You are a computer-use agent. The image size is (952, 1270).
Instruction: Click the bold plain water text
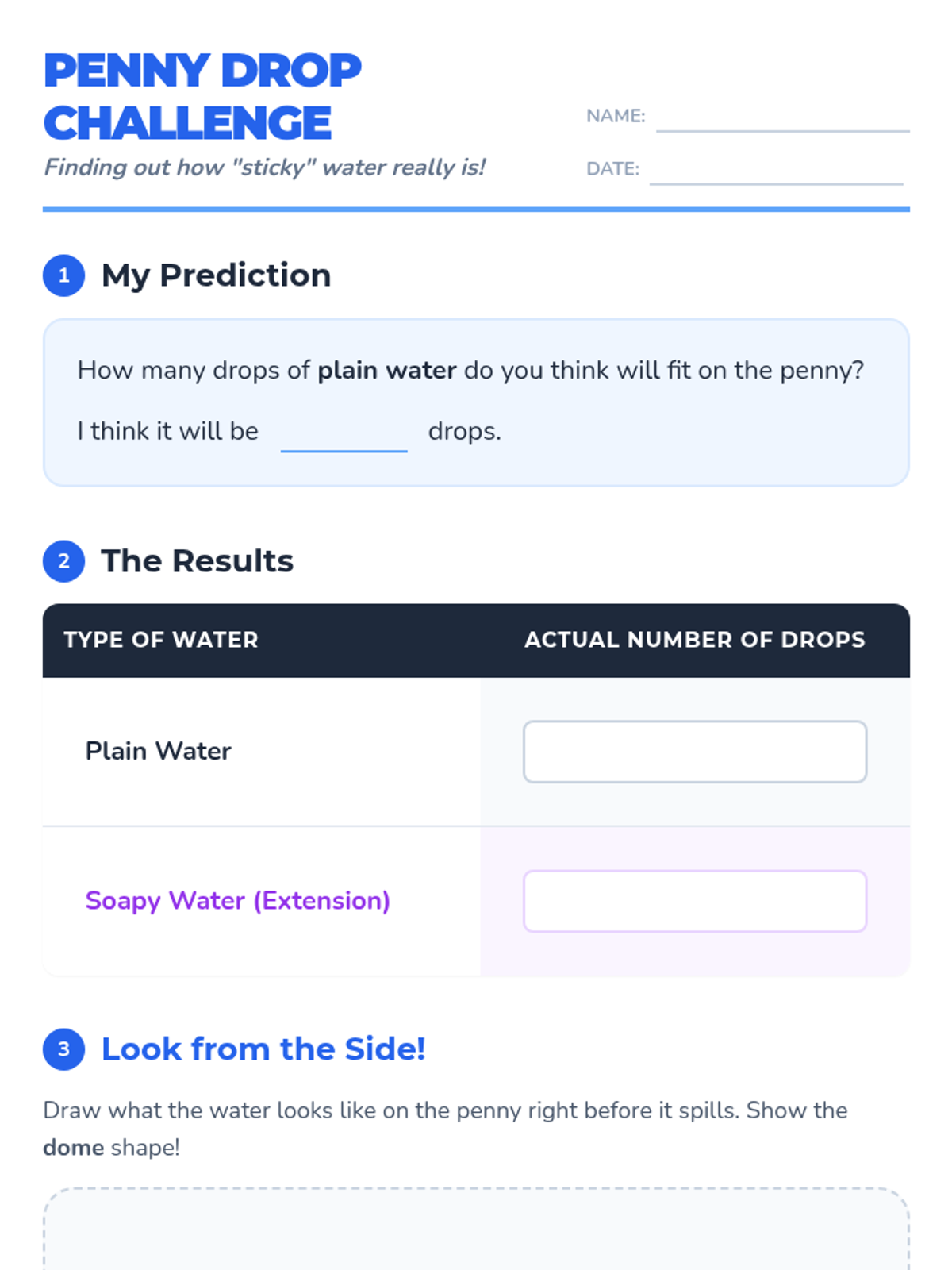tap(386, 371)
